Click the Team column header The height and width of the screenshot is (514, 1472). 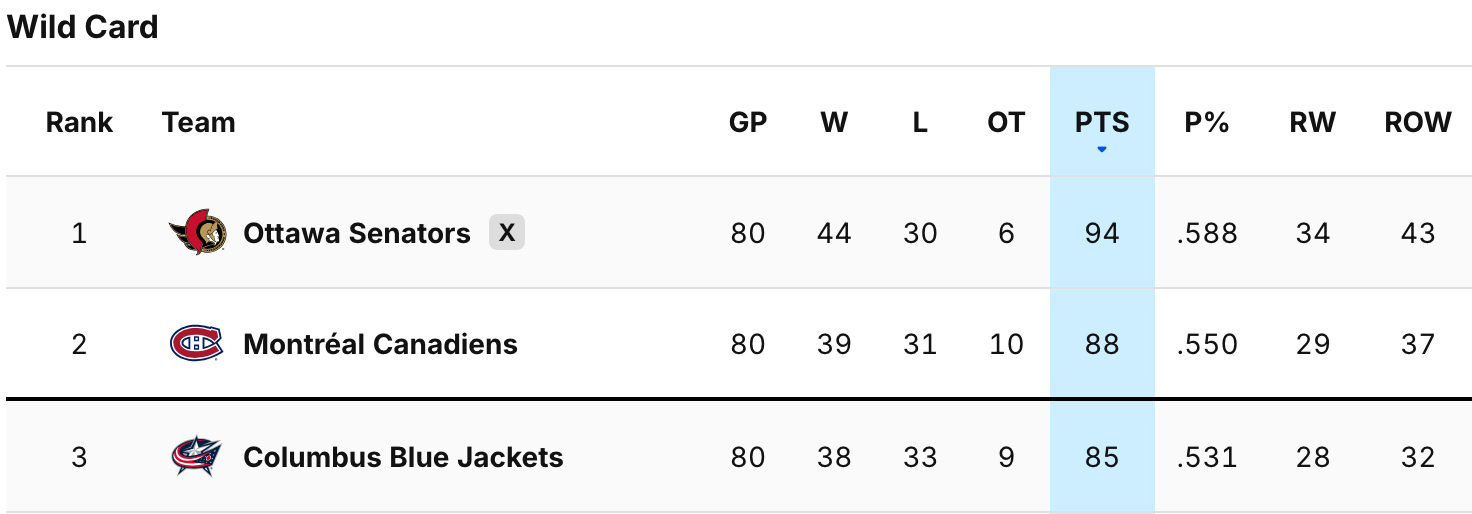point(198,122)
